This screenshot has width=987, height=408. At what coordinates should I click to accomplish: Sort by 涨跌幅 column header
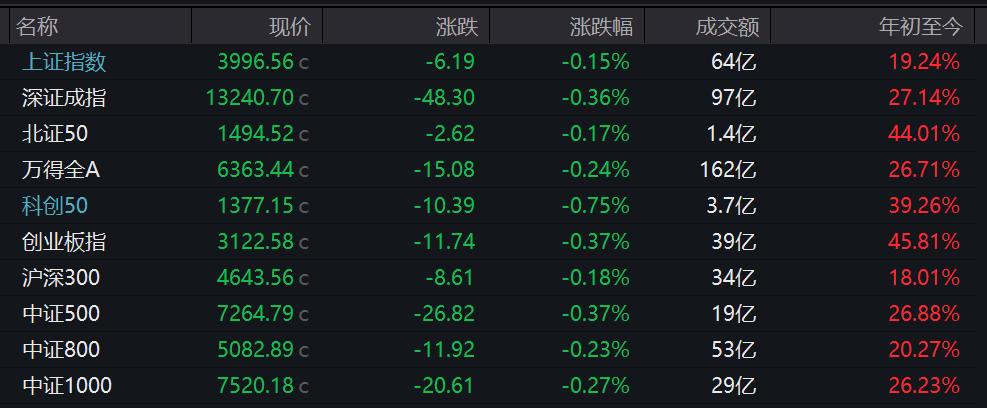click(x=600, y=26)
